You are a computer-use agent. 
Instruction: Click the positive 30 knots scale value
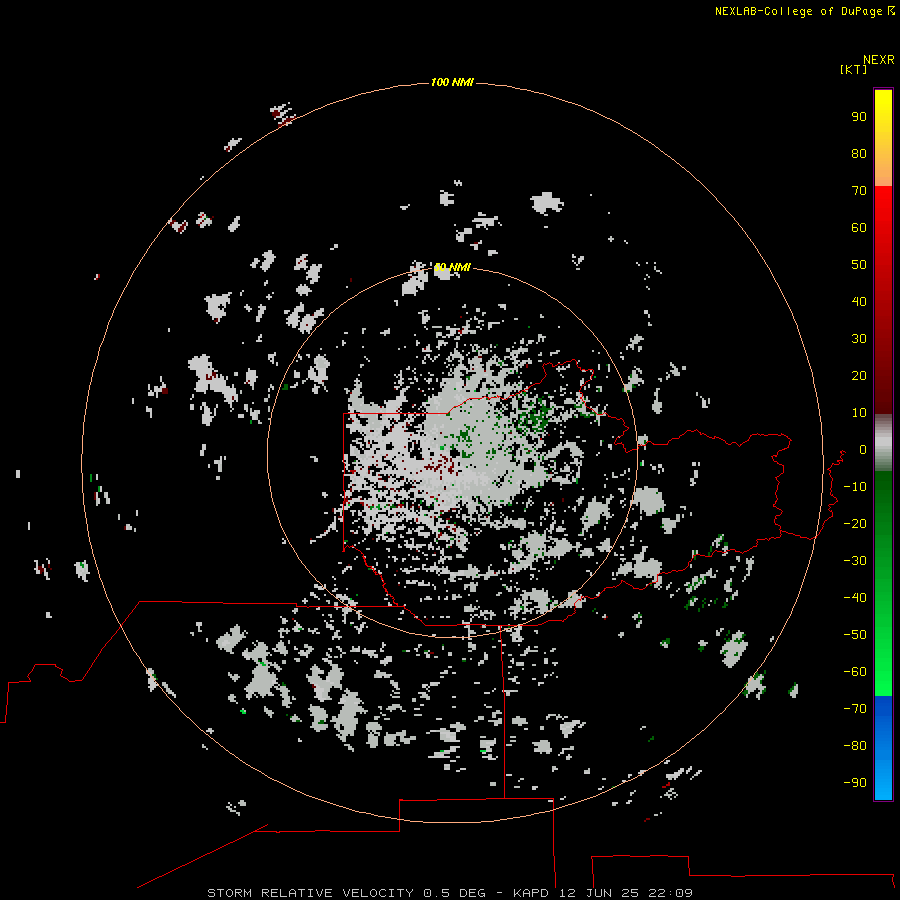859,339
